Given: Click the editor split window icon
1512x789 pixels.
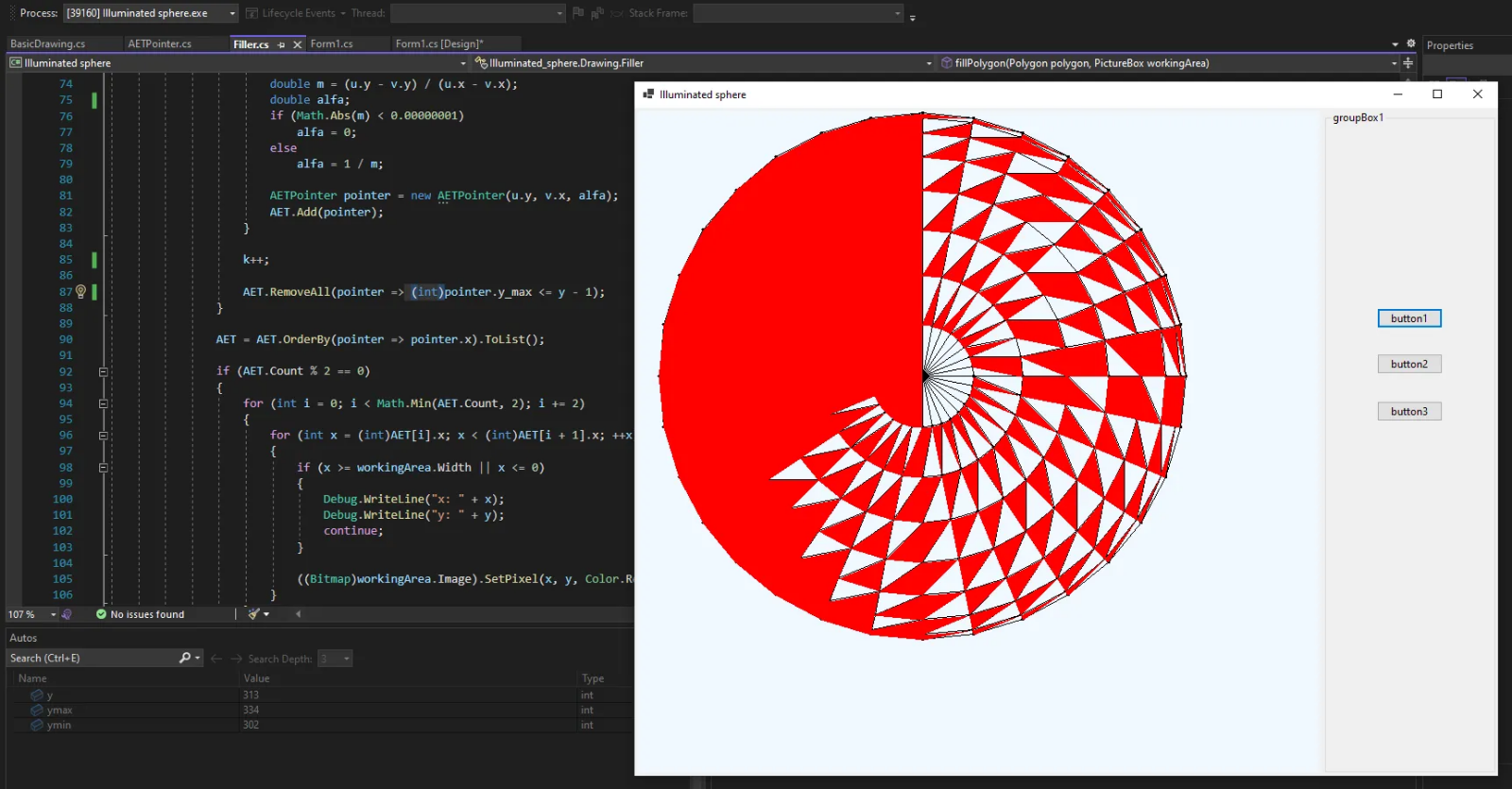Looking at the screenshot, I should [x=1408, y=63].
